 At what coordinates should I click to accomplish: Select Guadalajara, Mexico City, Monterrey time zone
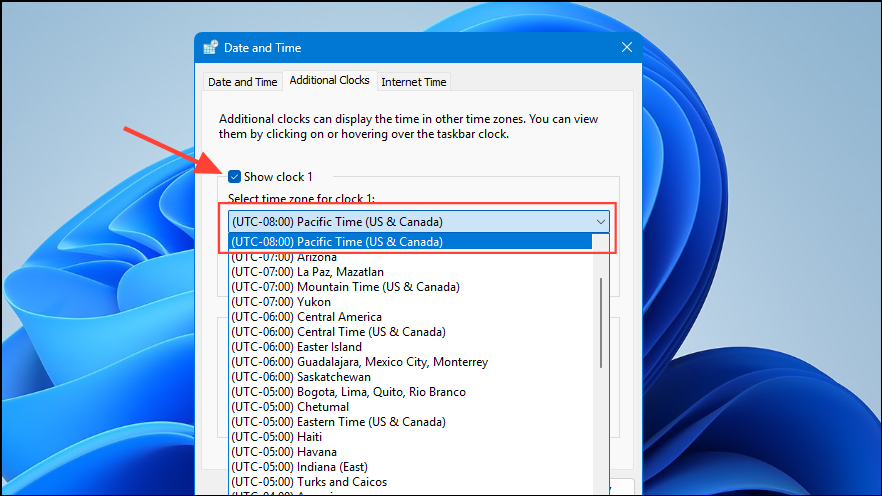(411, 362)
